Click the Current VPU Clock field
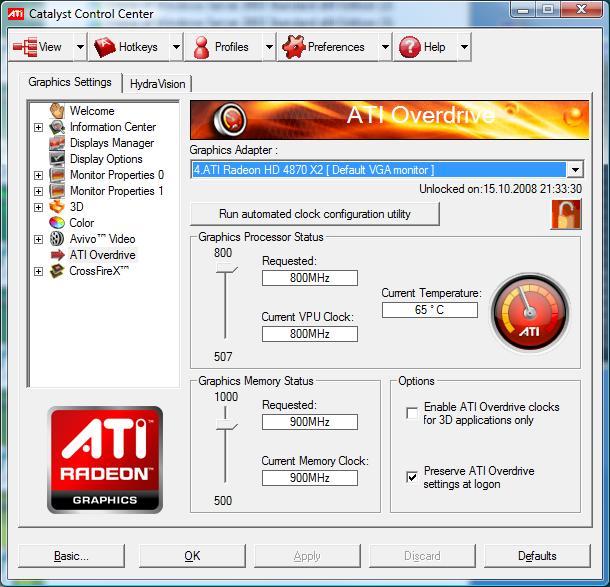 [x=310, y=334]
